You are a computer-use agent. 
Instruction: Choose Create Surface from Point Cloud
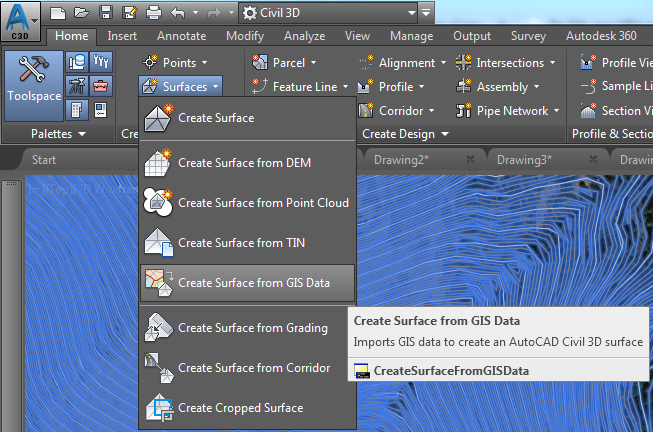coord(262,203)
